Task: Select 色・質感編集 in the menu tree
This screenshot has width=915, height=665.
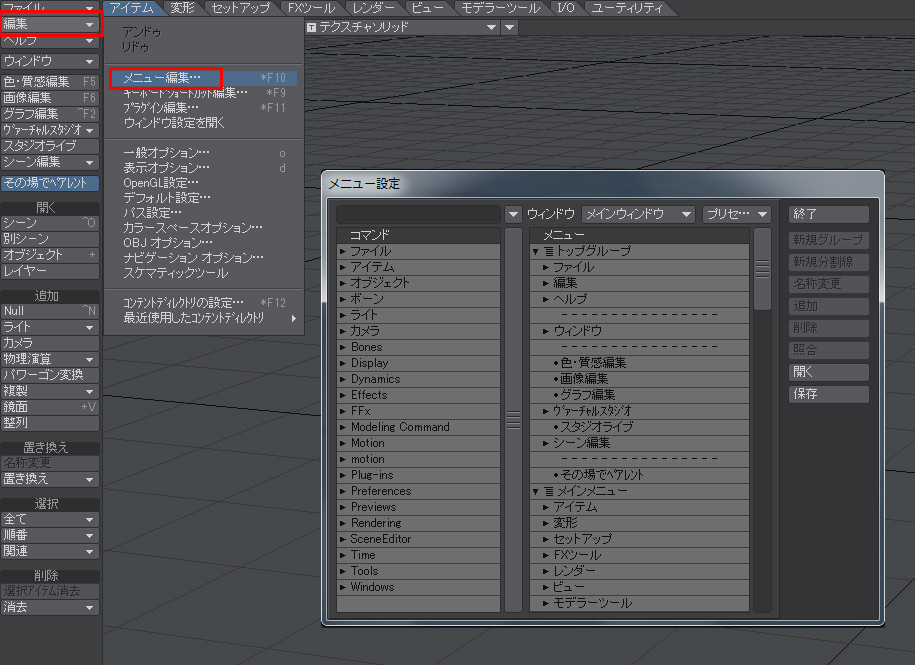Action: tap(593, 362)
